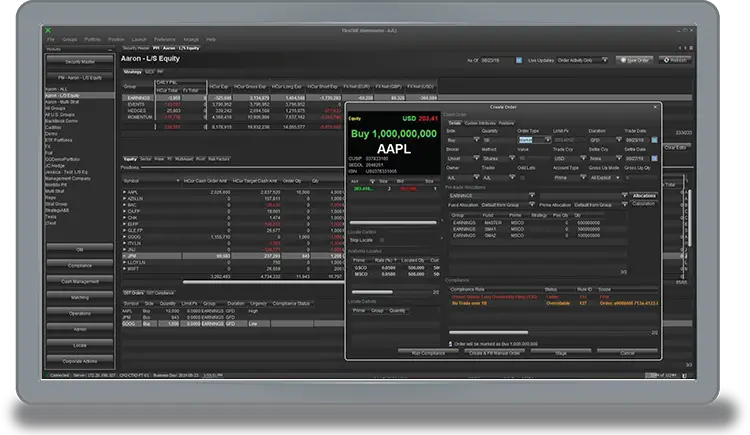
Task: Click the Symbol column sort arrow
Action: (177, 181)
